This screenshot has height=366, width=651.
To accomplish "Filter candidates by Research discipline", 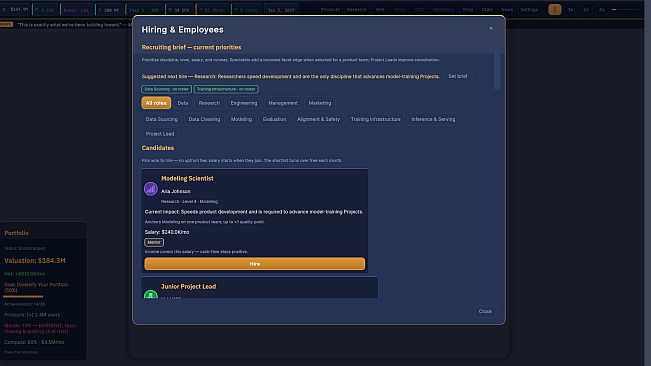I will (x=209, y=103).
